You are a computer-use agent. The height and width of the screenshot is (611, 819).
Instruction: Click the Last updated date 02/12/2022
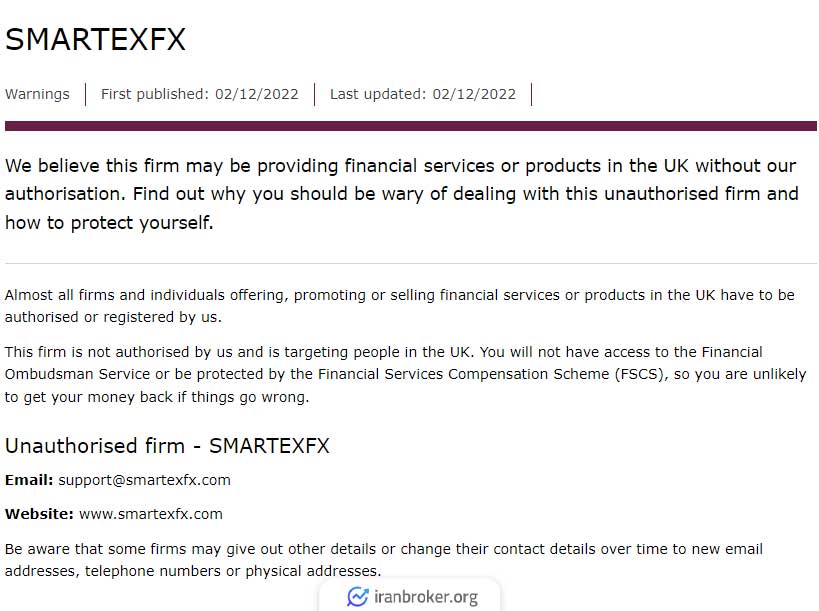[474, 94]
